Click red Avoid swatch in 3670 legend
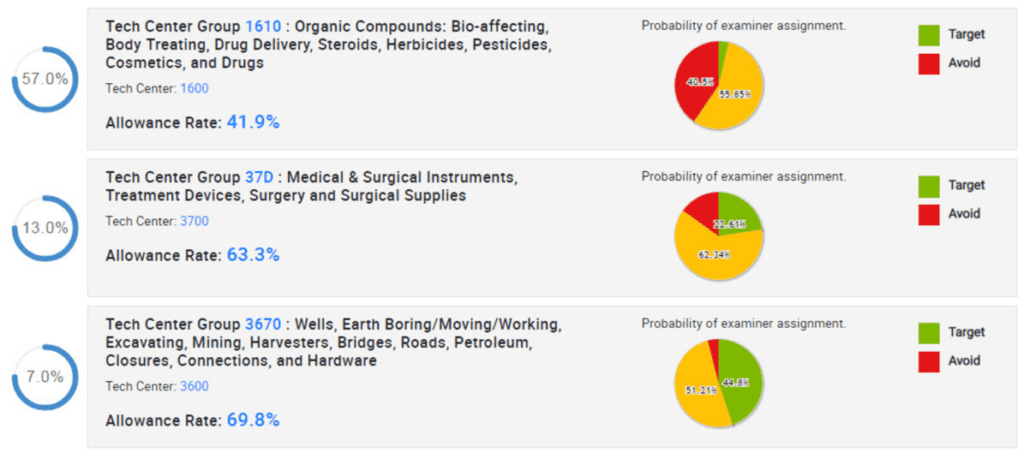Screen dimensions: 1024x452 [x=929, y=361]
